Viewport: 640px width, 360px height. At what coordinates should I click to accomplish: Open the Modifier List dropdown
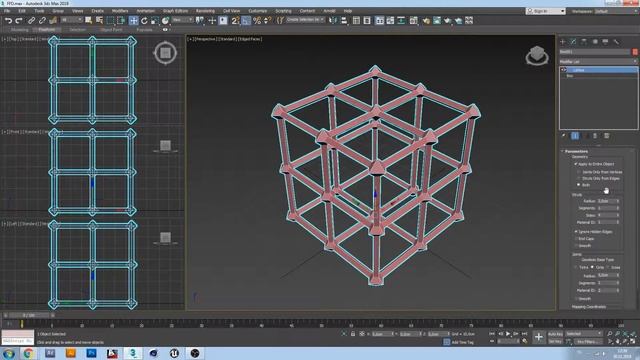[598, 61]
